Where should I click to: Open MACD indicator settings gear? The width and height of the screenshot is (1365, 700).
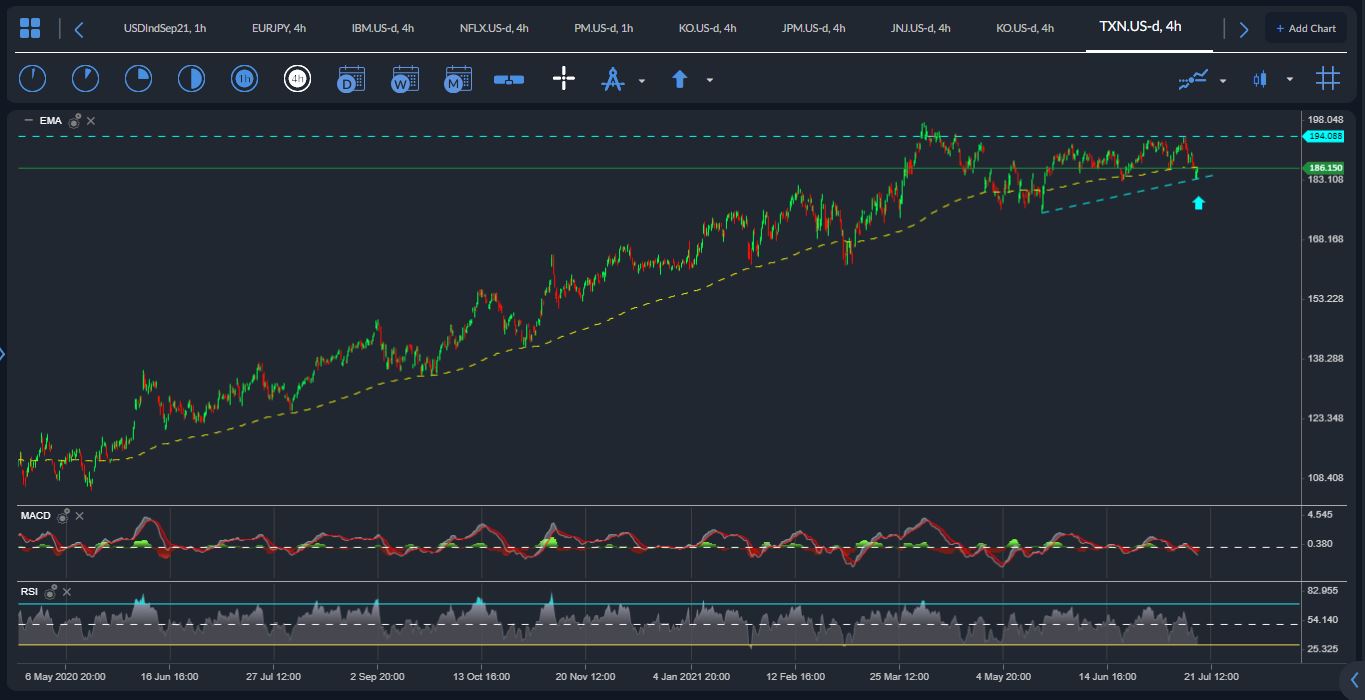tap(63, 516)
